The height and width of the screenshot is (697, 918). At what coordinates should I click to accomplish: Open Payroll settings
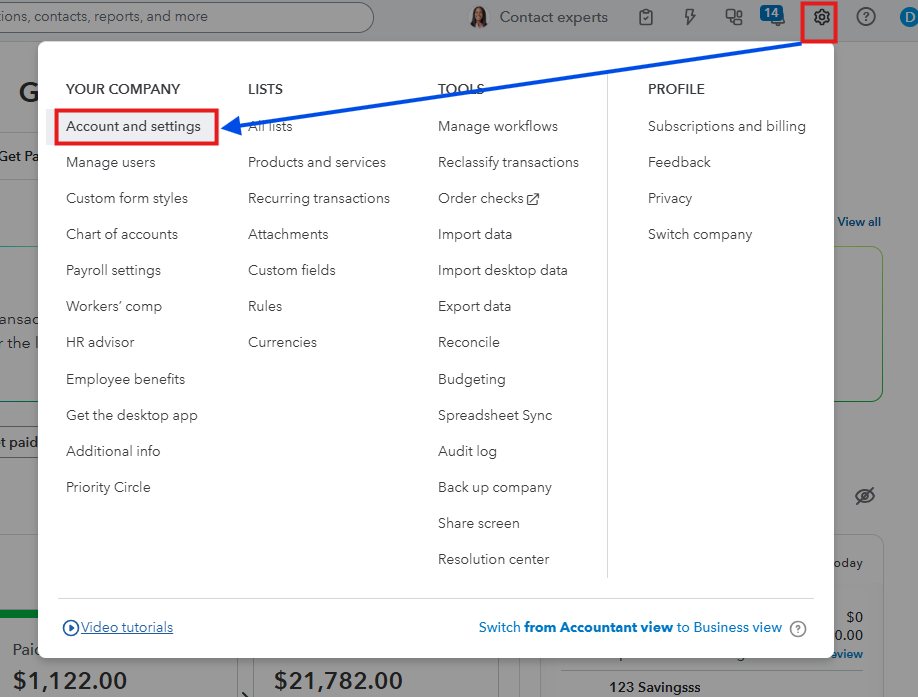(113, 270)
